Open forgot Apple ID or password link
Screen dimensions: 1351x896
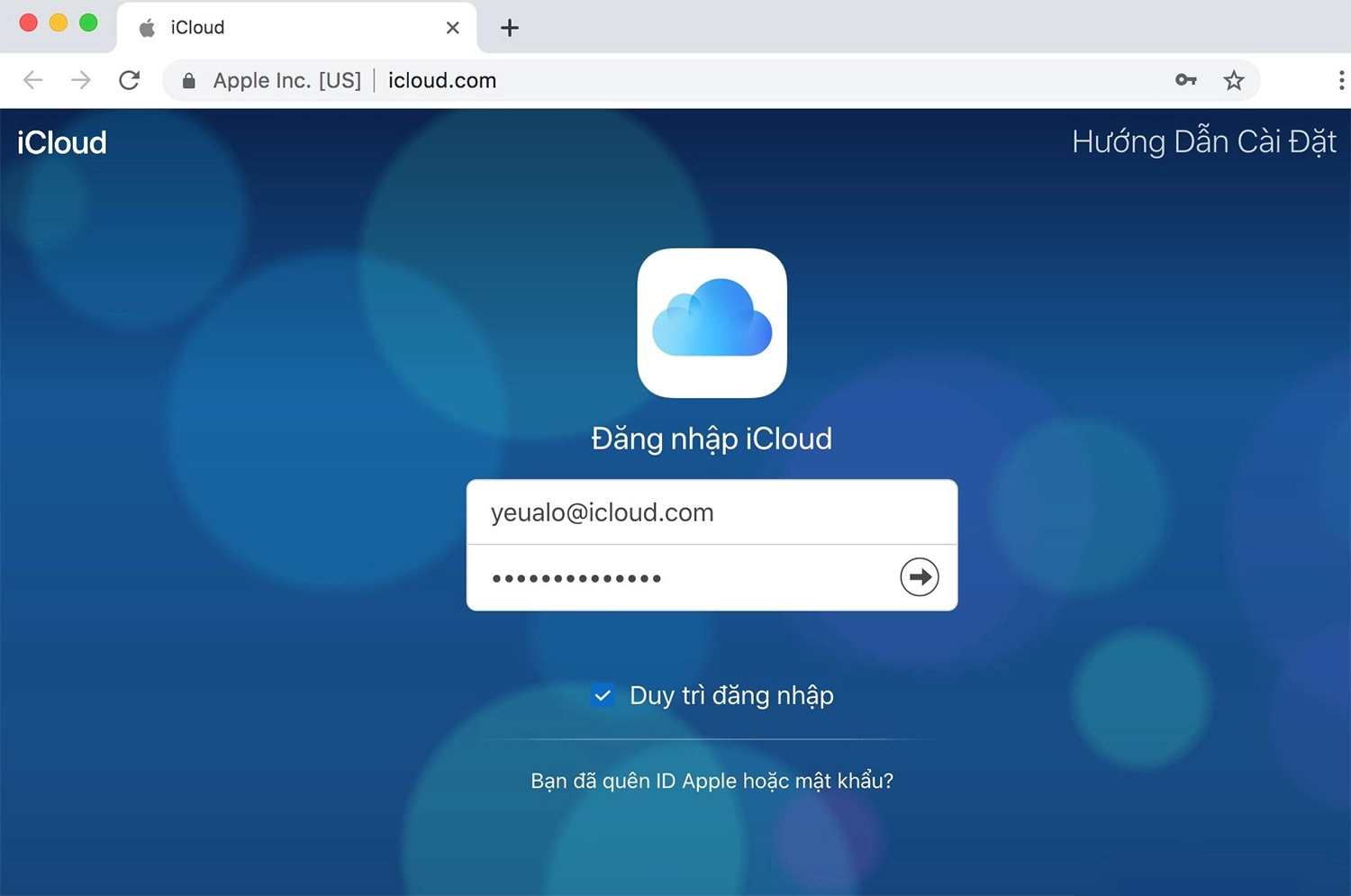pyautogui.click(x=712, y=781)
